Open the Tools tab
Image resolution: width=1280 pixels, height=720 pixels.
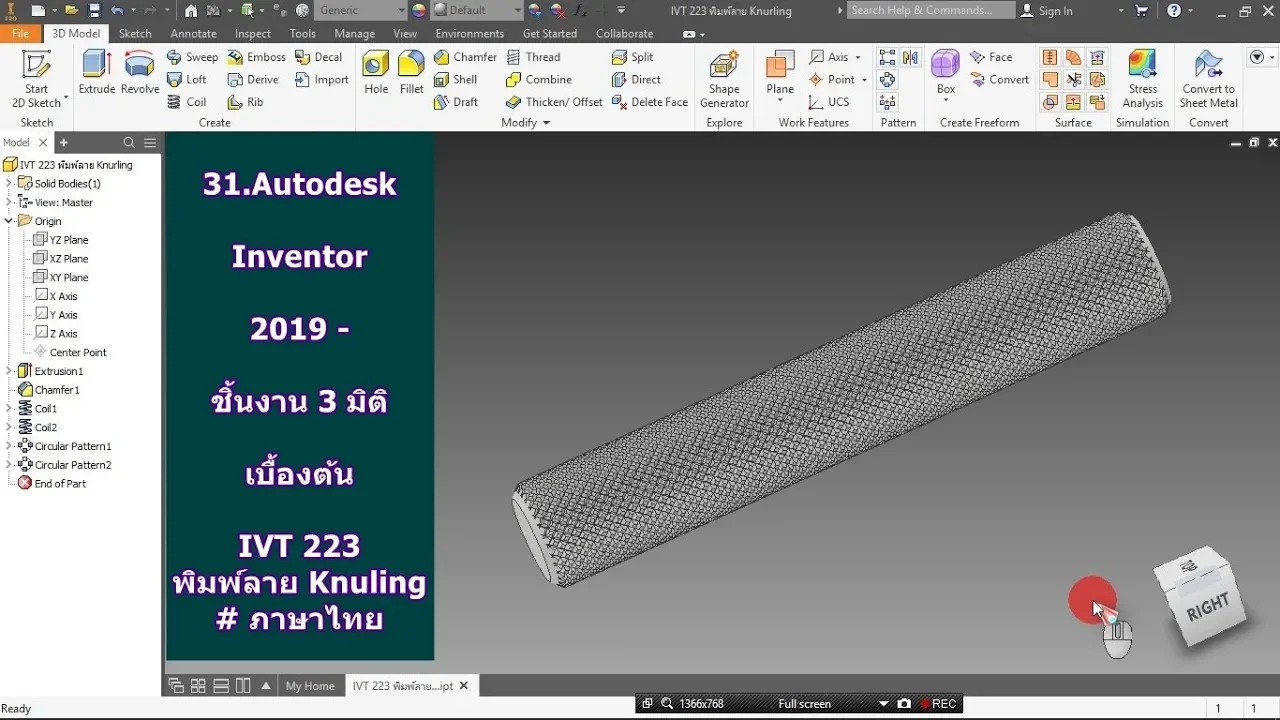click(x=303, y=33)
